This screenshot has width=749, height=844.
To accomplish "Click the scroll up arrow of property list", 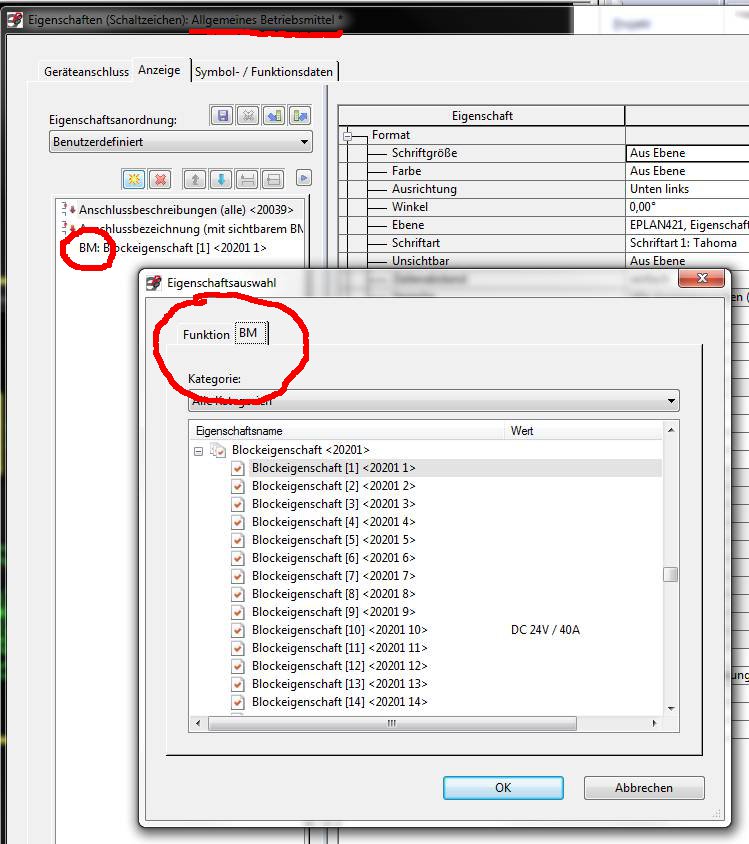I will [671, 430].
